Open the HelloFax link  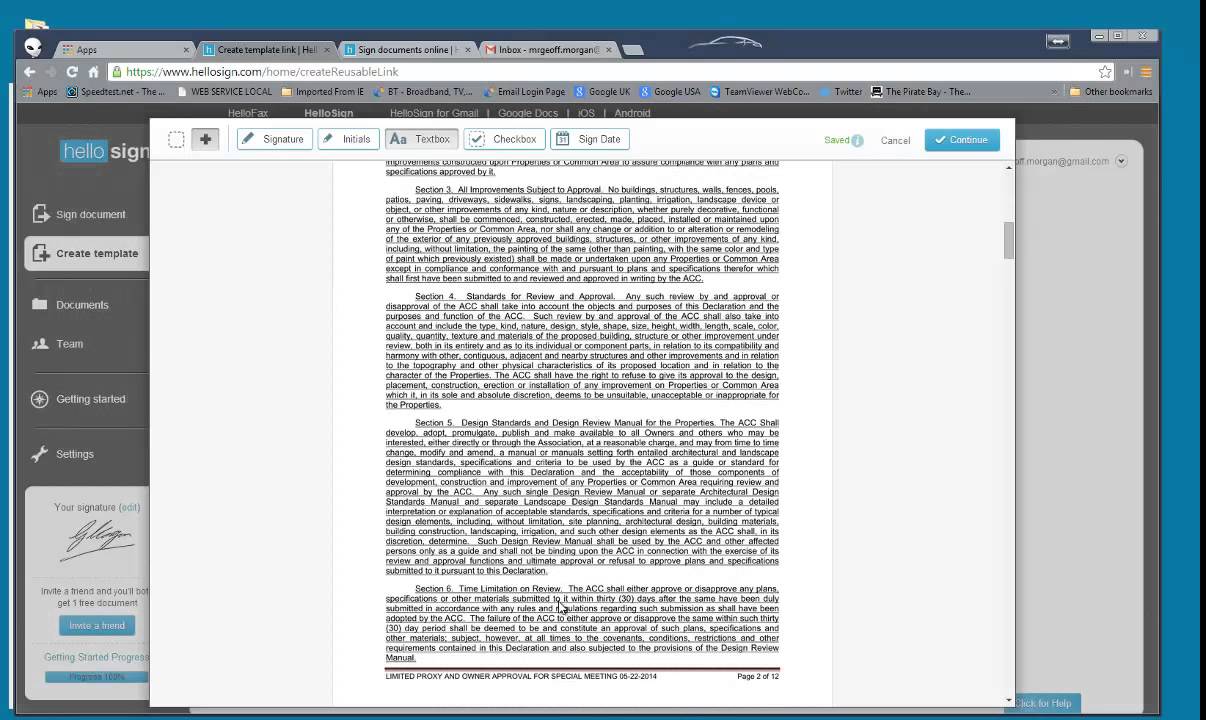pos(248,114)
